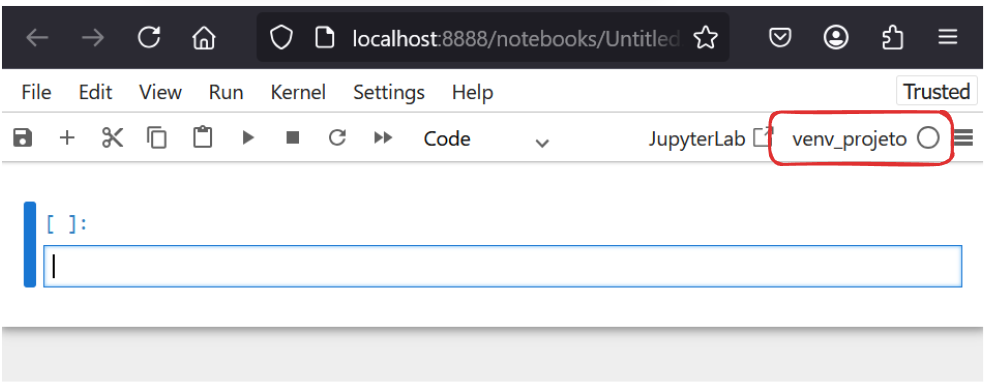Open the browser extensions puzzle icon

(892, 38)
